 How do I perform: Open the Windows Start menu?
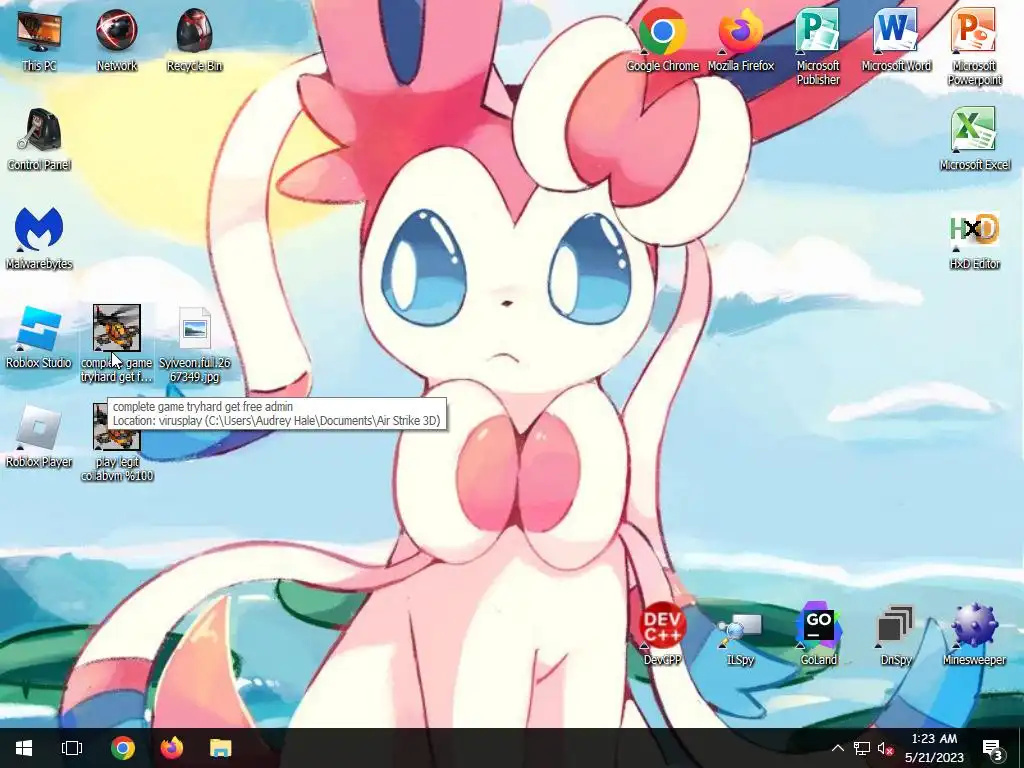(x=24, y=748)
